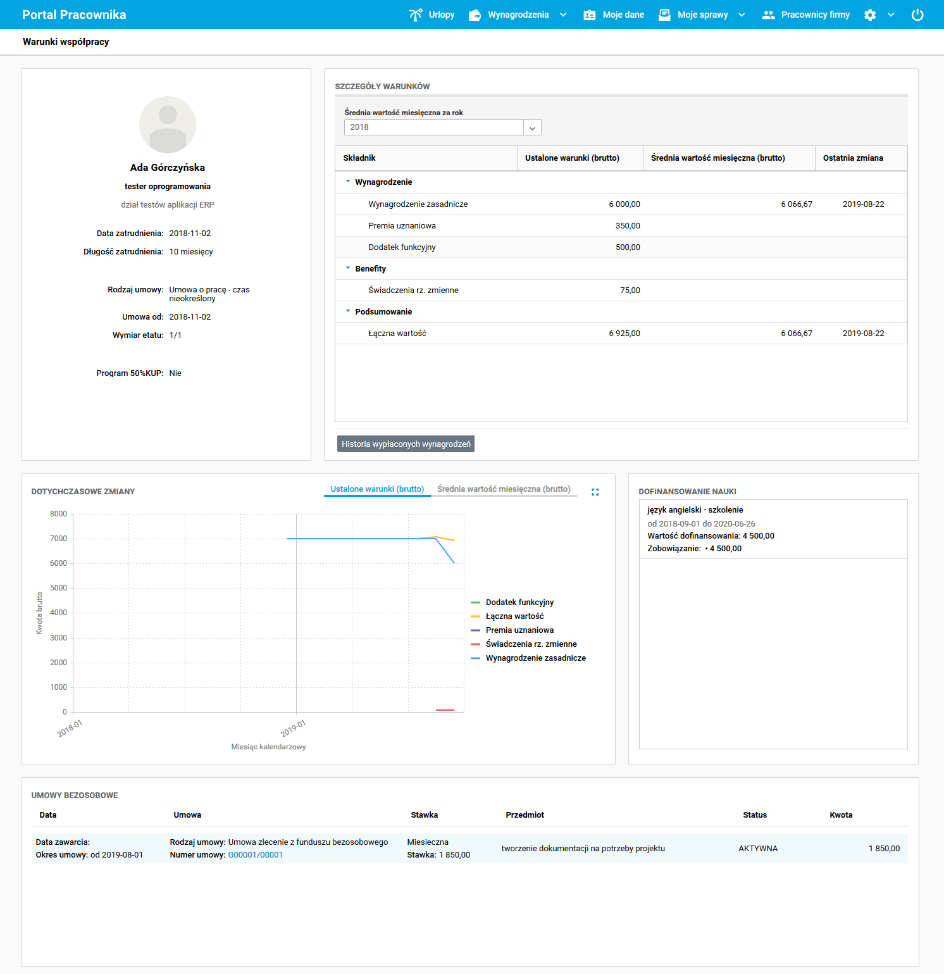Open the settings dropdown chevron

pos(891,15)
